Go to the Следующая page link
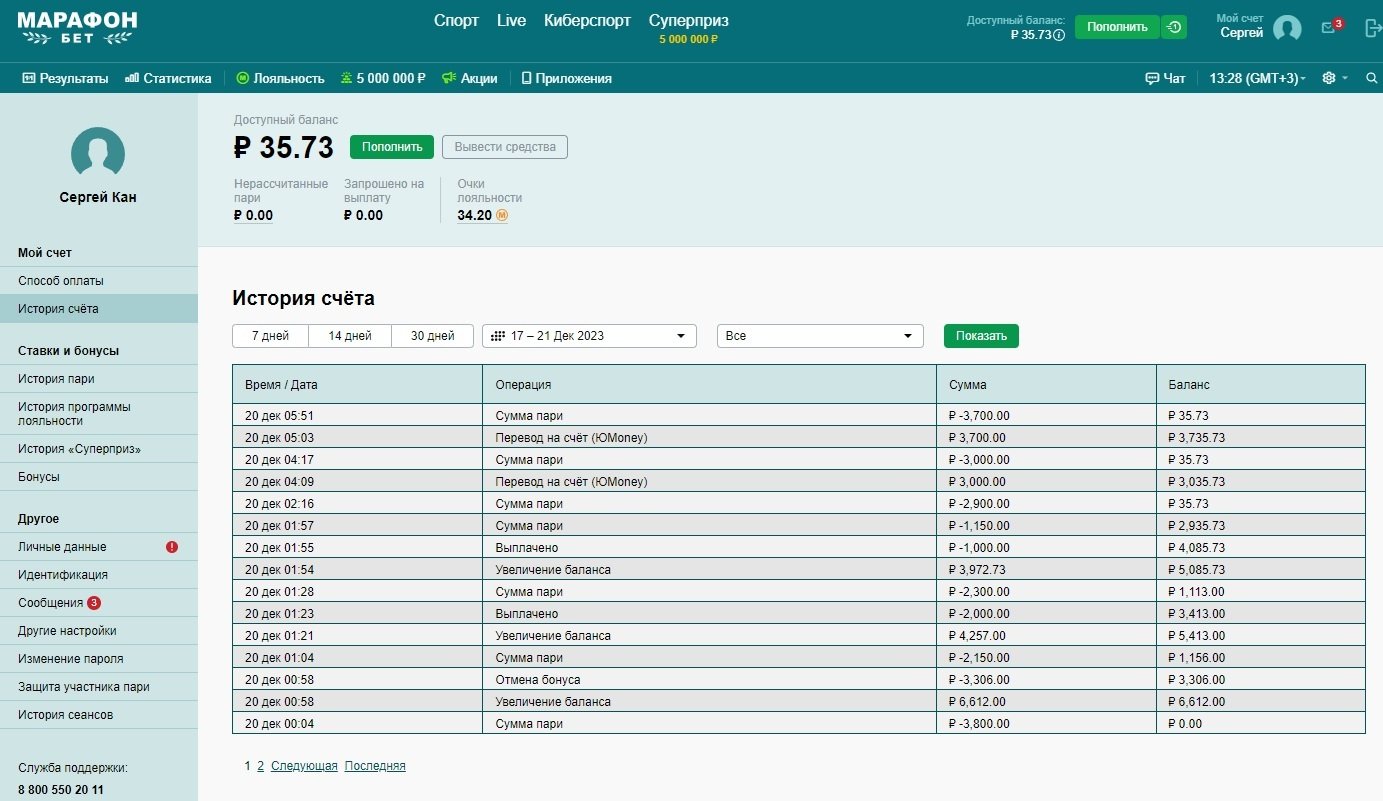 point(304,766)
